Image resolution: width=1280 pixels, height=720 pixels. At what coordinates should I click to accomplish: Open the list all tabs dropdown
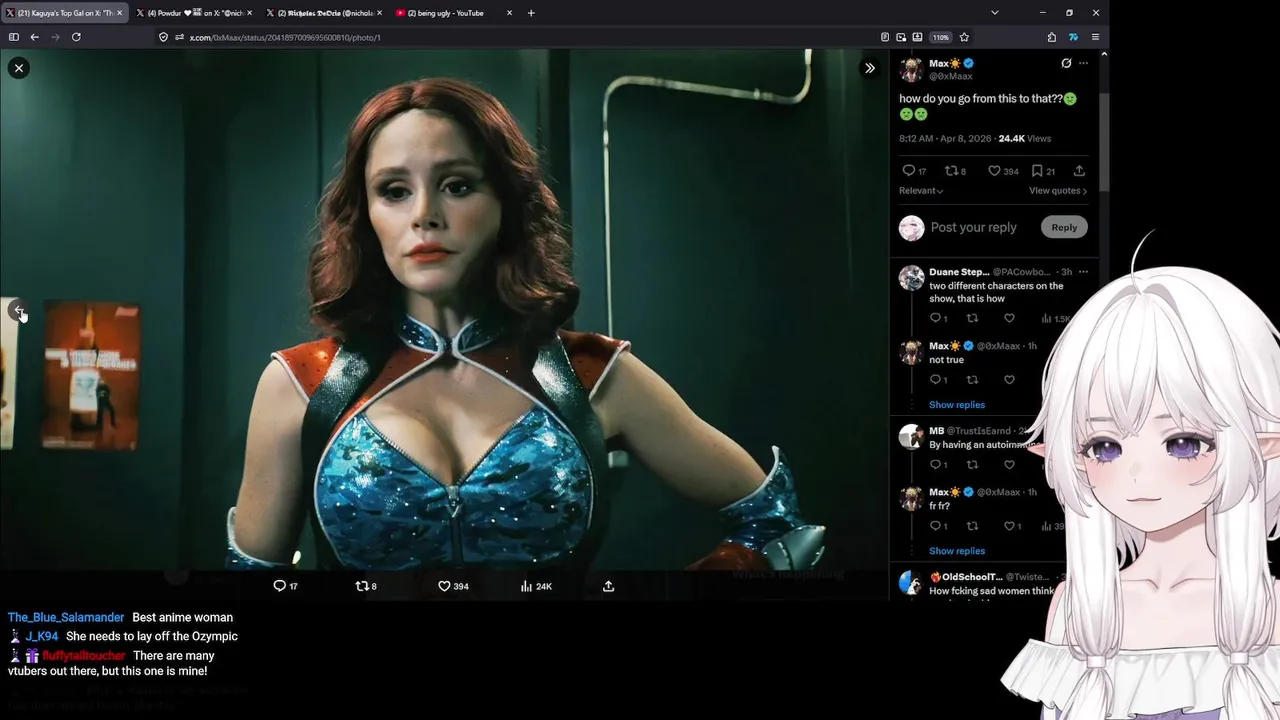[x=994, y=13]
